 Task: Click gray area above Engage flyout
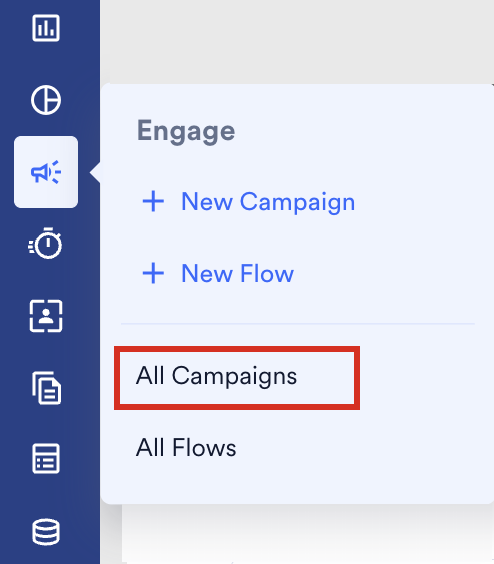point(297,41)
